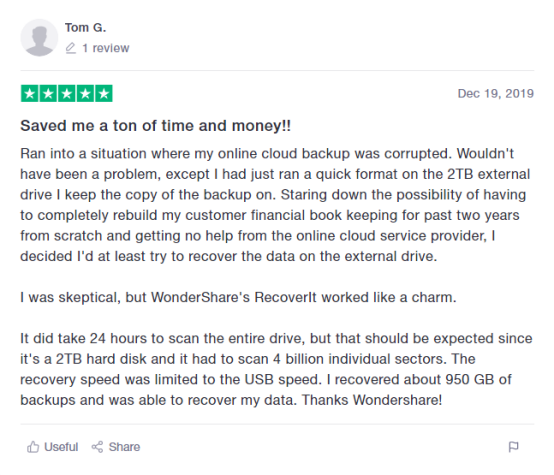The image size is (554, 475).
Task: Click the 1 review count text
Action: click(x=106, y=48)
